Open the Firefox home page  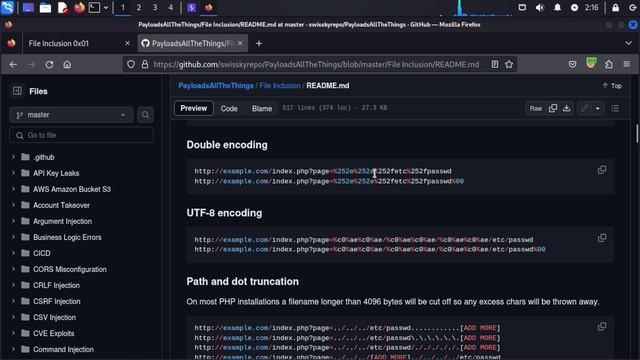(67, 64)
